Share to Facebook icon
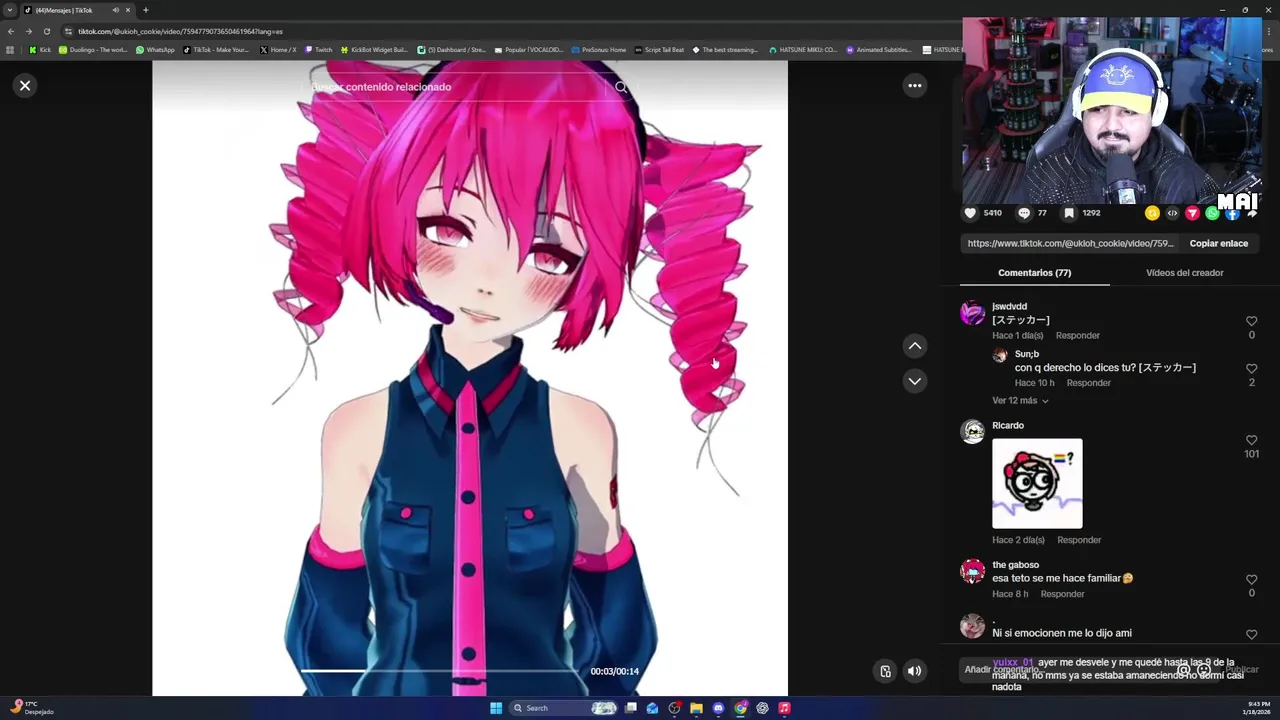Viewport: 1280px width, 720px height. click(1232, 213)
